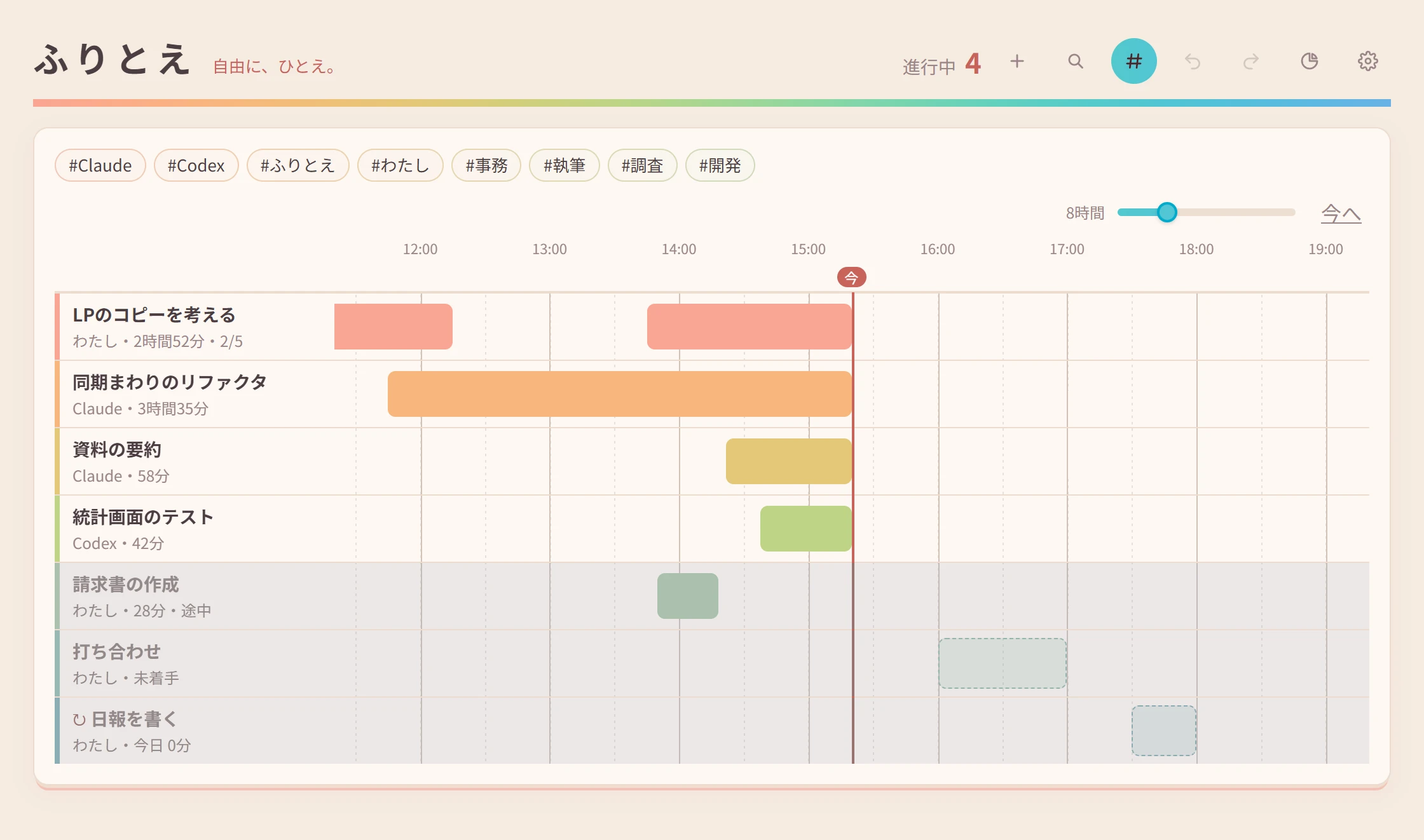The image size is (1424, 840).
Task: Click the dashed planned block for 打ち合わせ
Action: (x=1003, y=663)
